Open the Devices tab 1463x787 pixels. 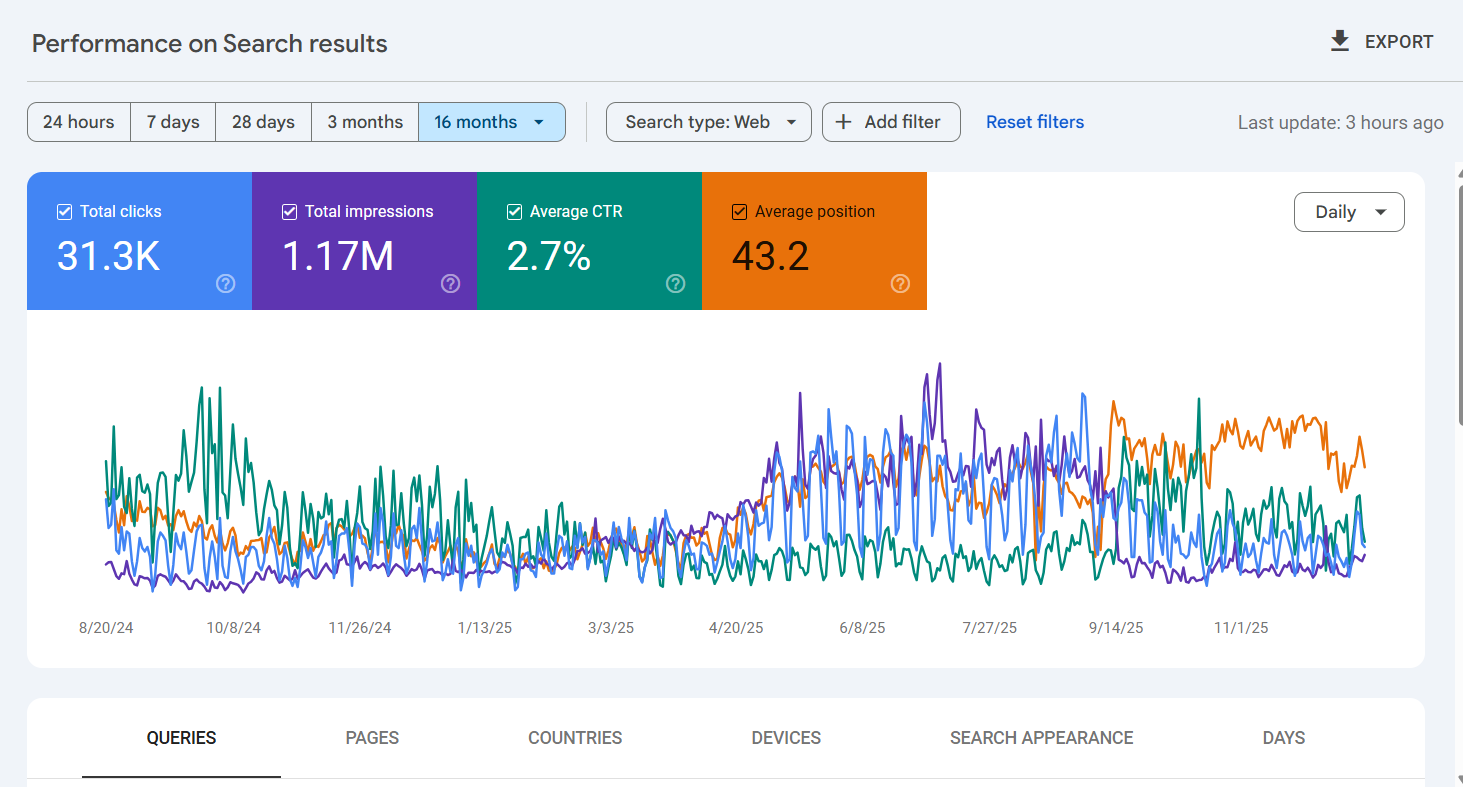click(786, 737)
